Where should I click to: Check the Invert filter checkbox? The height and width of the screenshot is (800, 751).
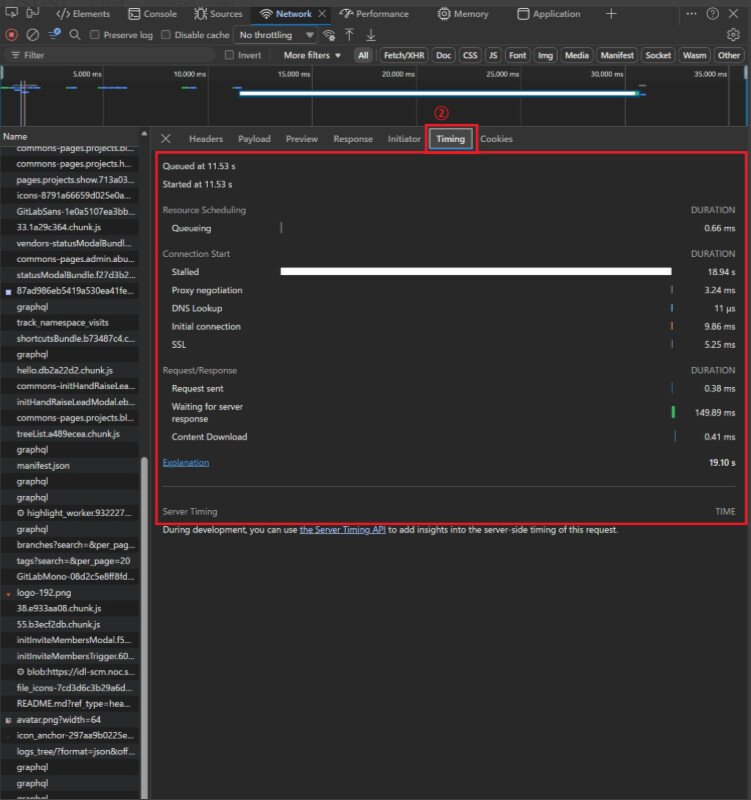pyautogui.click(x=229, y=55)
